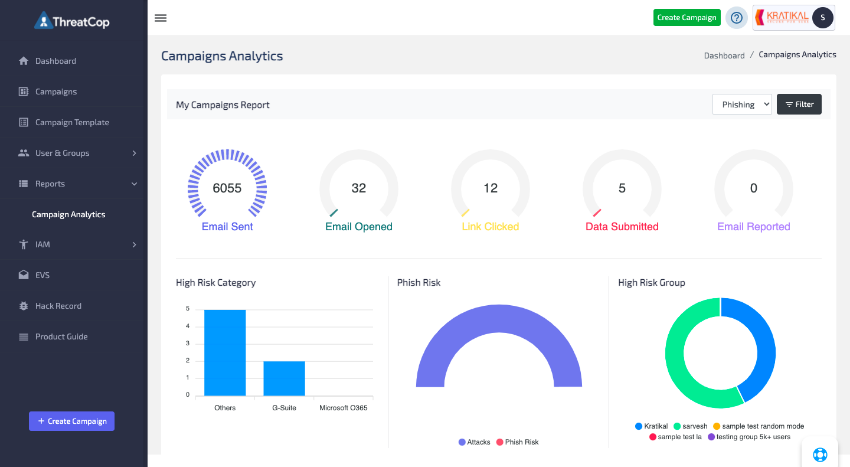Open the Phishing type dropdown

(x=742, y=104)
